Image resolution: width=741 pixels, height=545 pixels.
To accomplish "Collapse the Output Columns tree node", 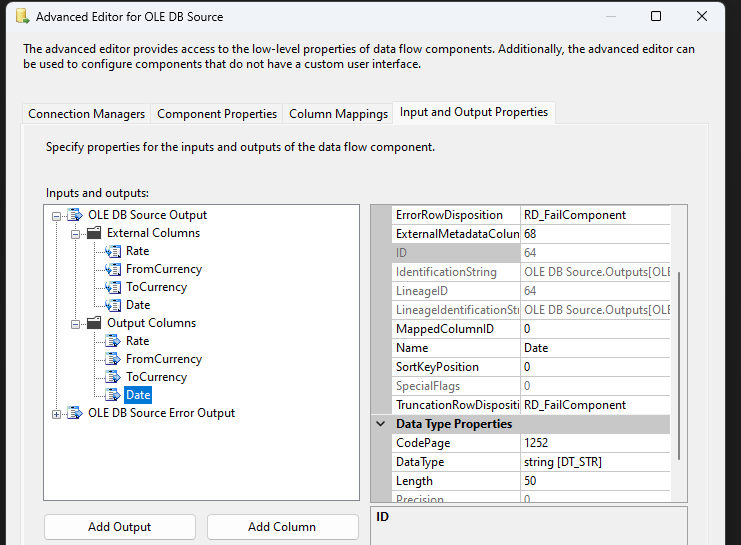I will point(76,323).
